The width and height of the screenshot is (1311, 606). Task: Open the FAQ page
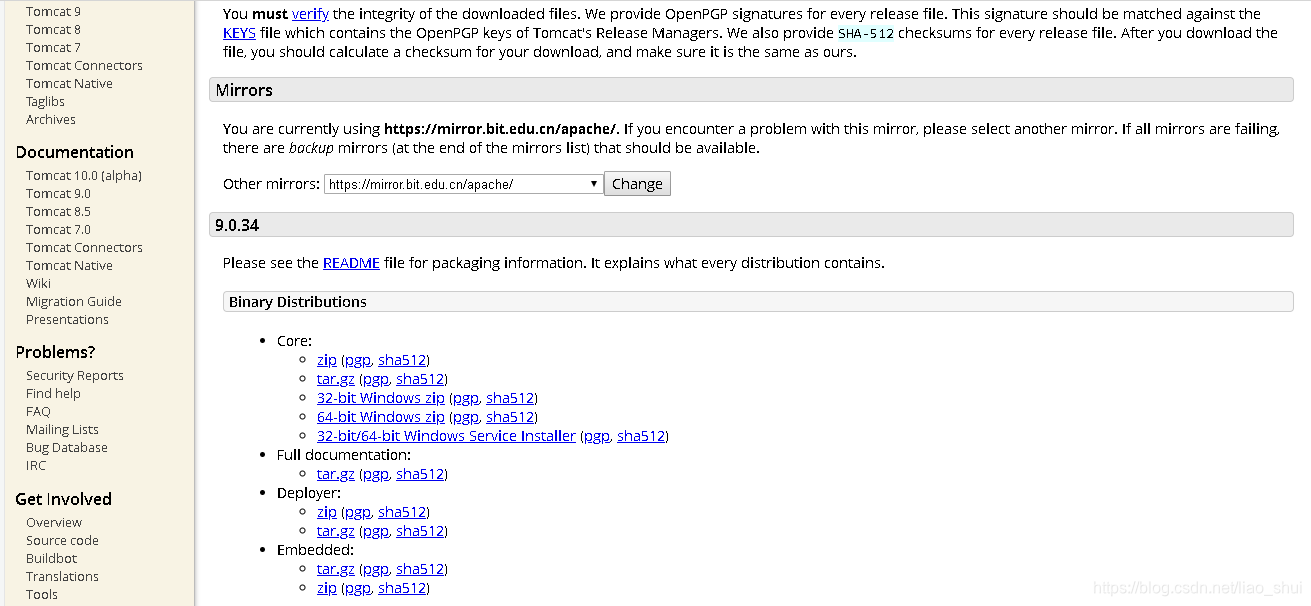[38, 412]
